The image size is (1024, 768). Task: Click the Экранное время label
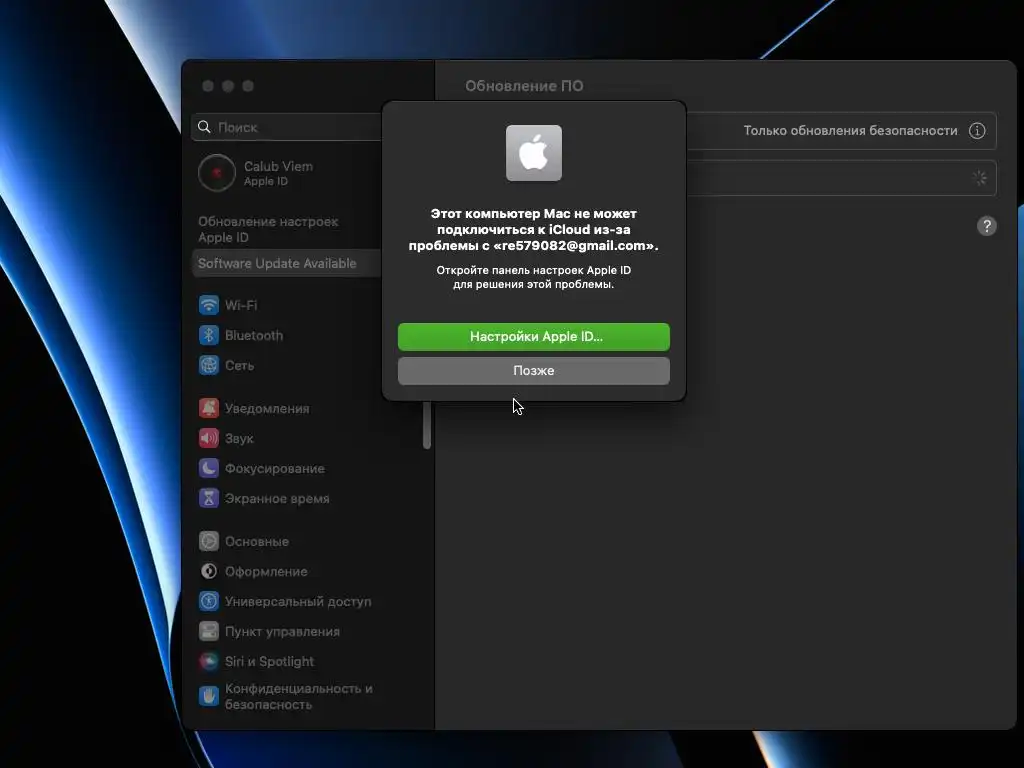[277, 498]
